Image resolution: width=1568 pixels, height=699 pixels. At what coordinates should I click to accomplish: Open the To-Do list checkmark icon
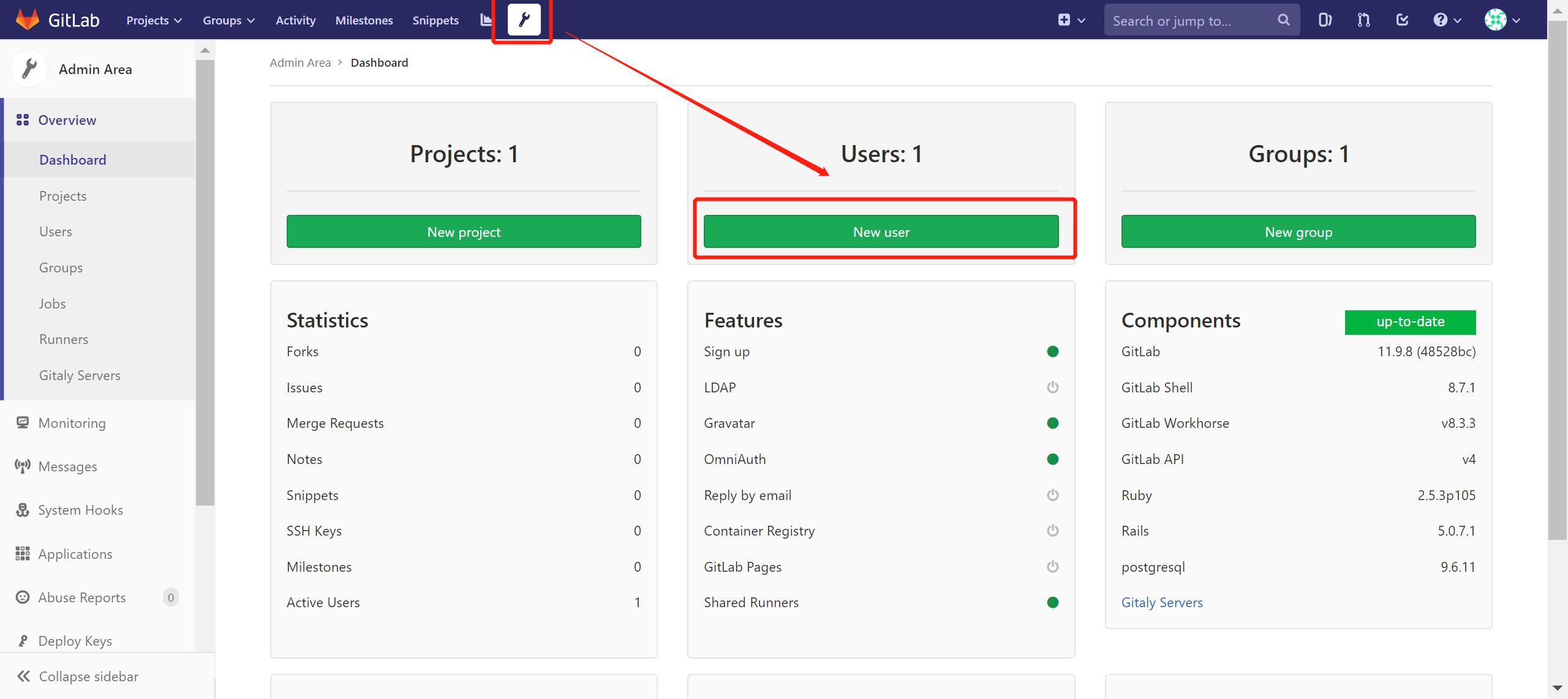pos(1402,20)
